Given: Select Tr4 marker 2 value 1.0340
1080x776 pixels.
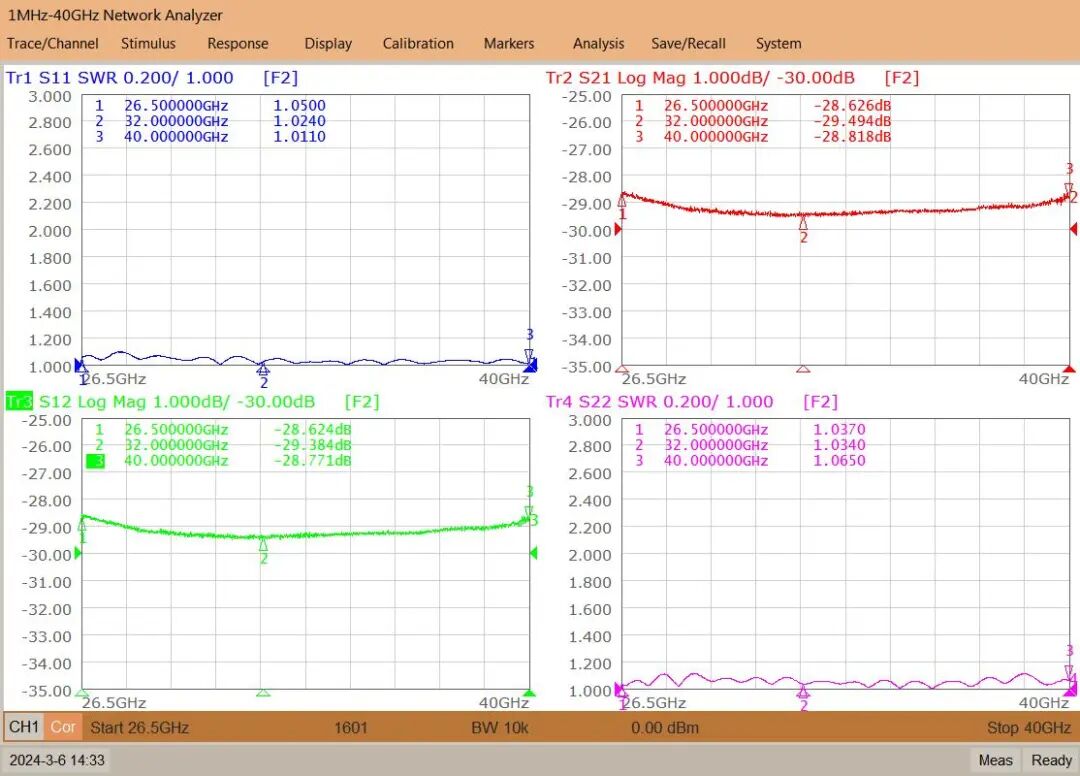Looking at the screenshot, I should click(x=839, y=445).
